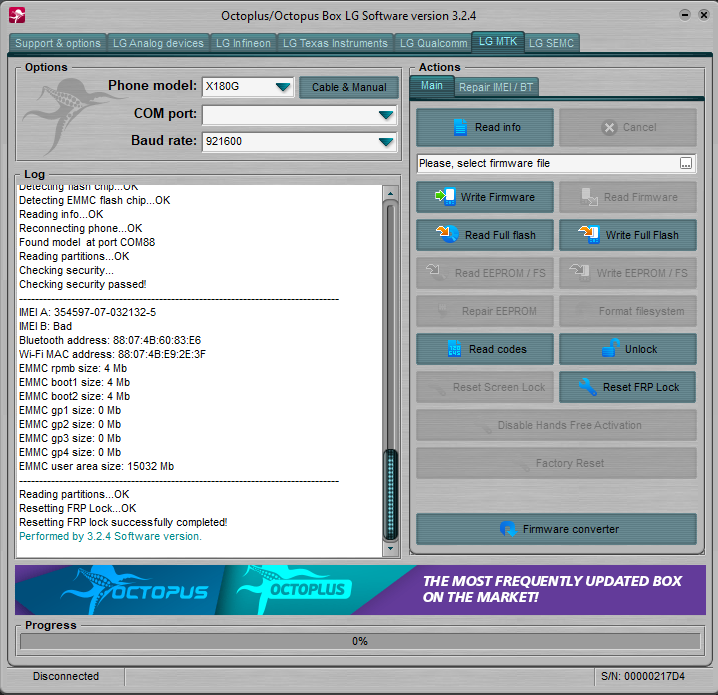Click the Firmware converter icon
The height and width of the screenshot is (695, 718).
[508, 529]
